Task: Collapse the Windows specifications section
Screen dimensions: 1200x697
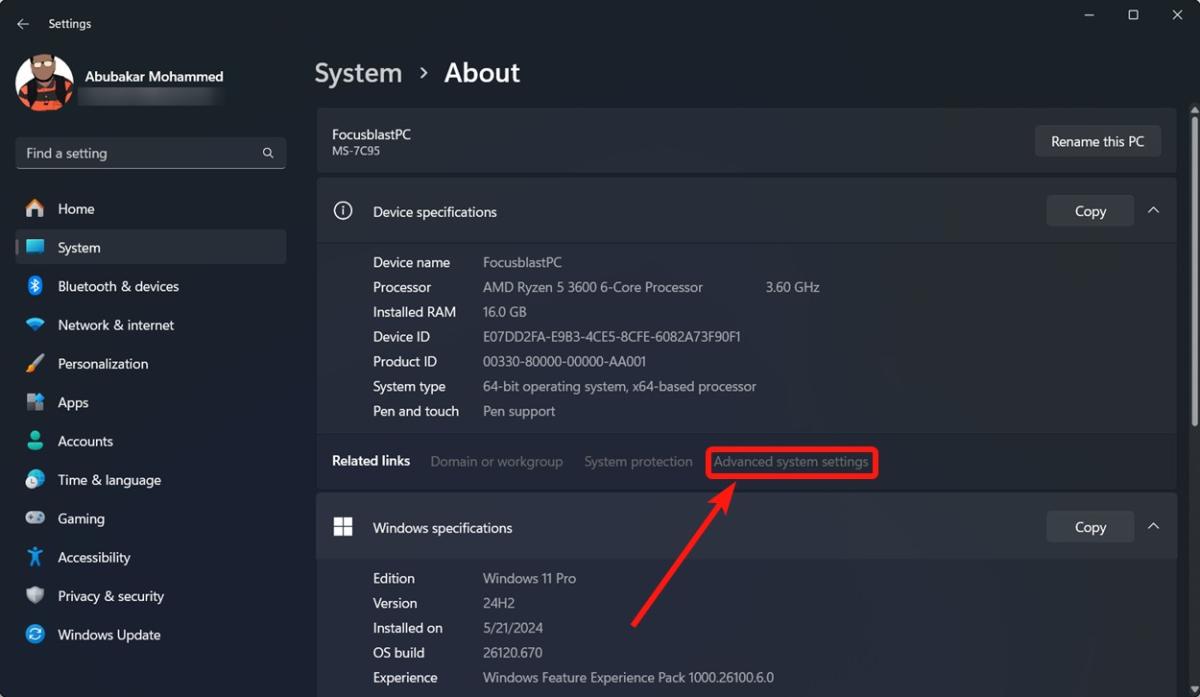Action: (x=1153, y=526)
